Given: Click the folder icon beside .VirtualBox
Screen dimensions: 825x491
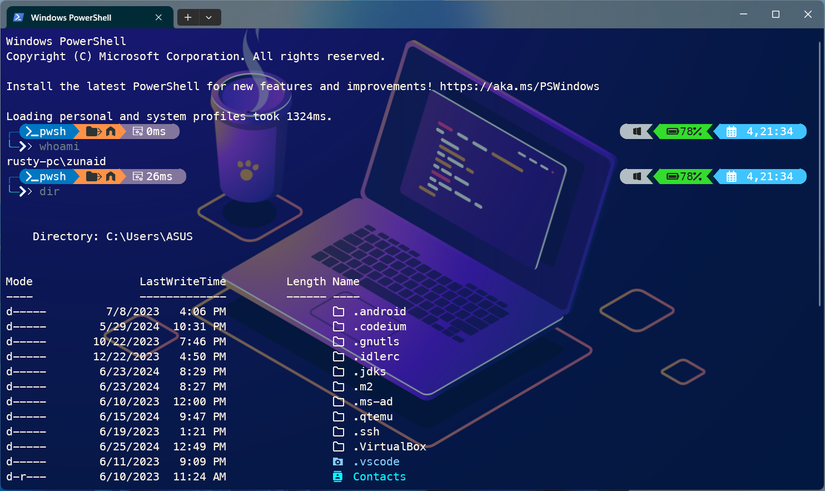Looking at the screenshot, I should [338, 446].
